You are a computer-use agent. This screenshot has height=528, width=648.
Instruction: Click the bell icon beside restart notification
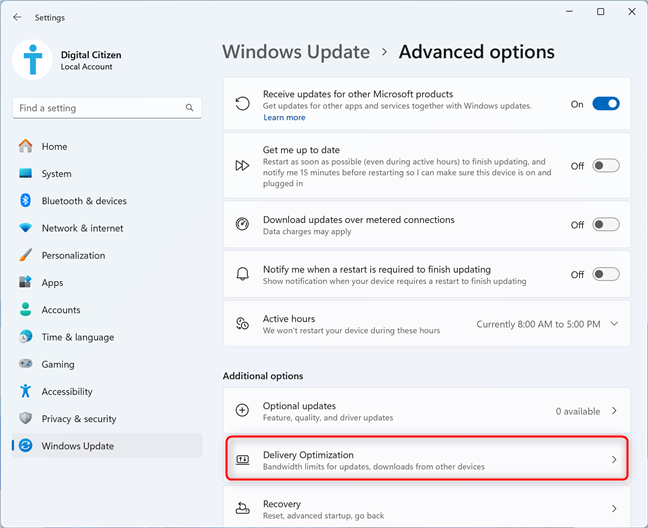[243, 274]
